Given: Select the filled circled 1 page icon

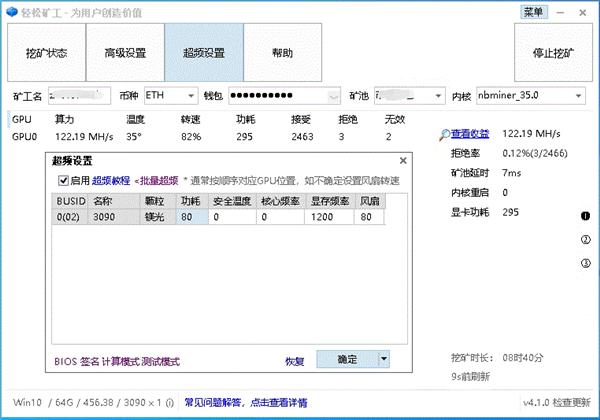Looking at the screenshot, I should pos(585,216).
